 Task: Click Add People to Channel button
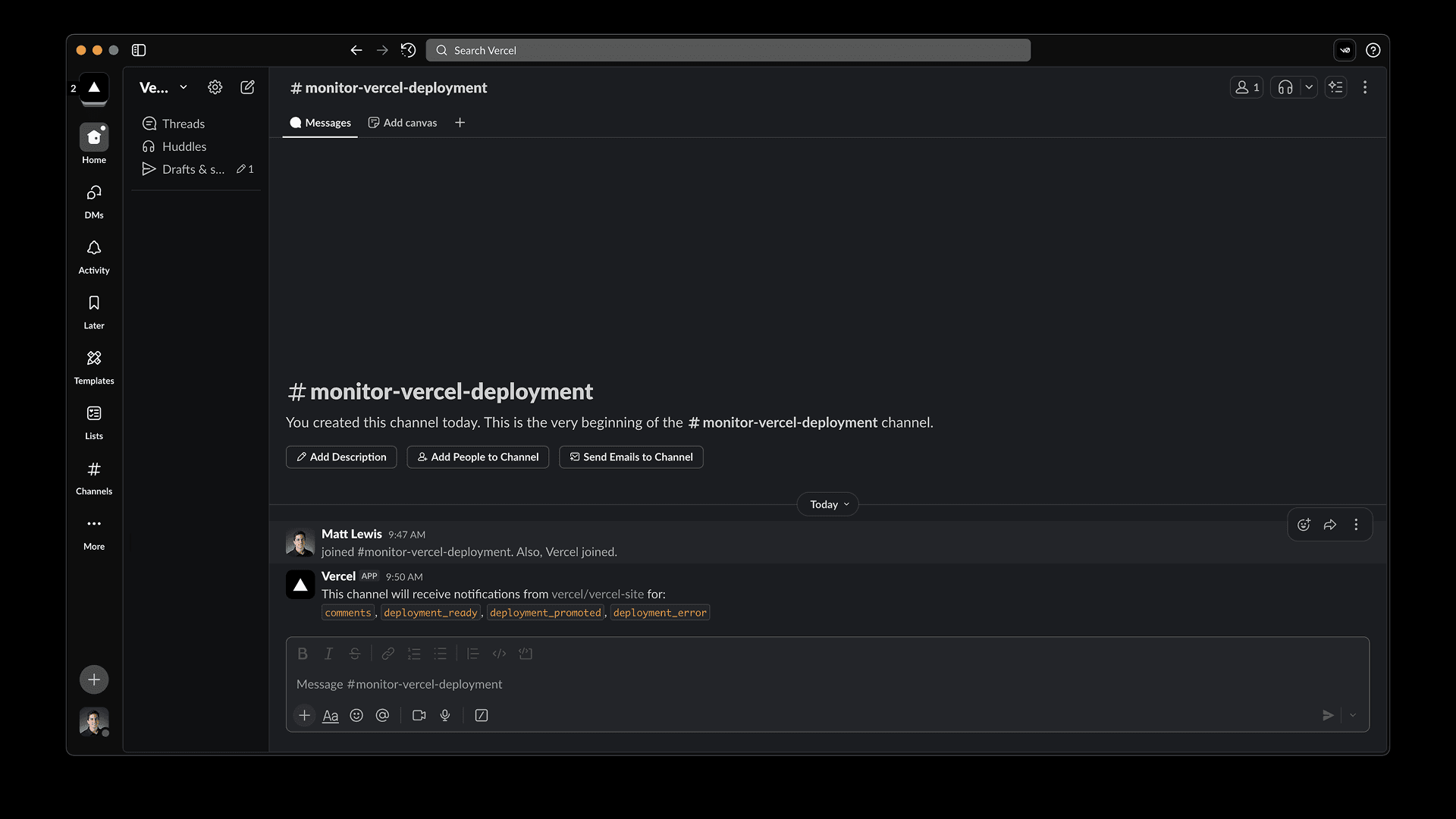tap(478, 457)
